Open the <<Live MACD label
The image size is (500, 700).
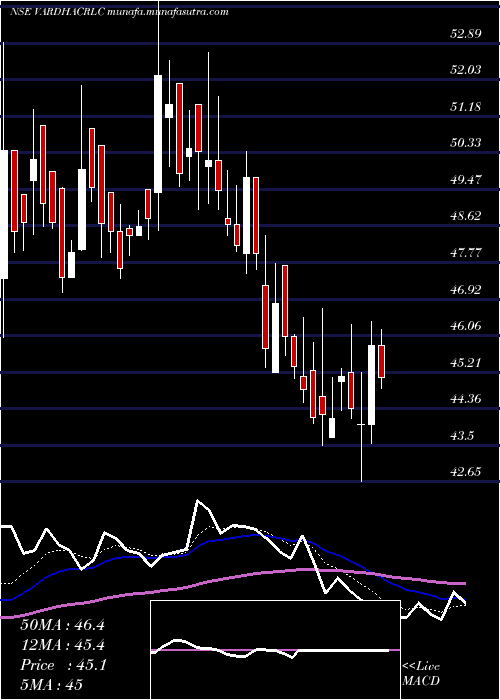421,673
